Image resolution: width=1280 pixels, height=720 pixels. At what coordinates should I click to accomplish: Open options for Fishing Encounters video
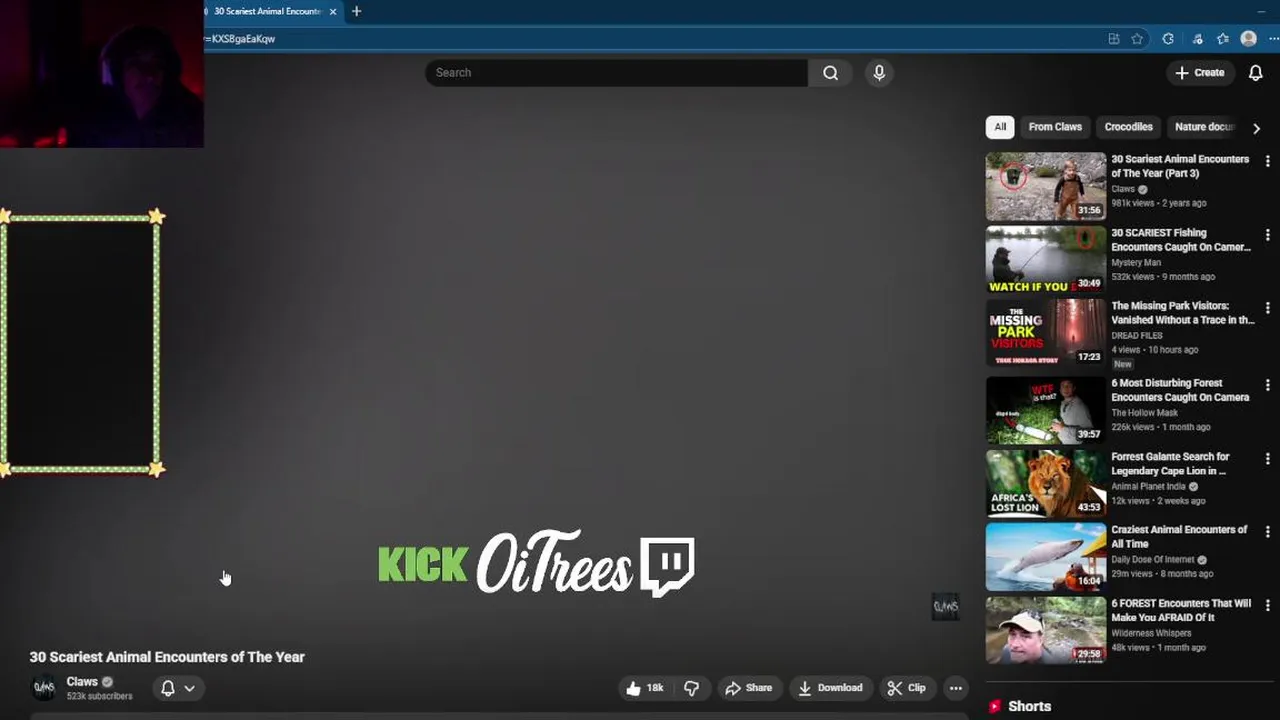pos(1267,235)
